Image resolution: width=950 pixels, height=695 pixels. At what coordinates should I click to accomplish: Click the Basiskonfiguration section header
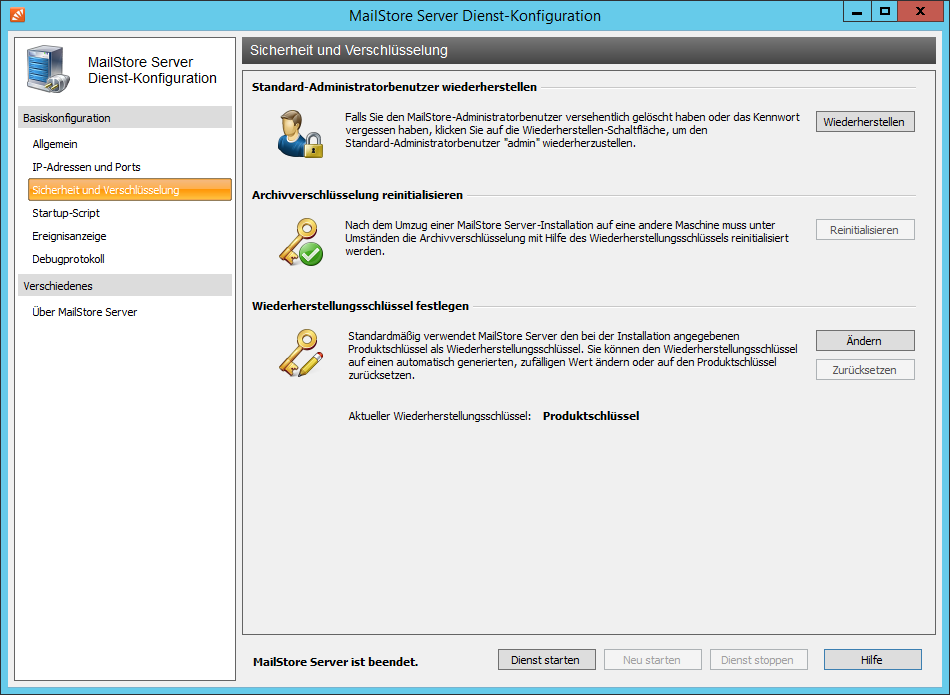click(125, 118)
